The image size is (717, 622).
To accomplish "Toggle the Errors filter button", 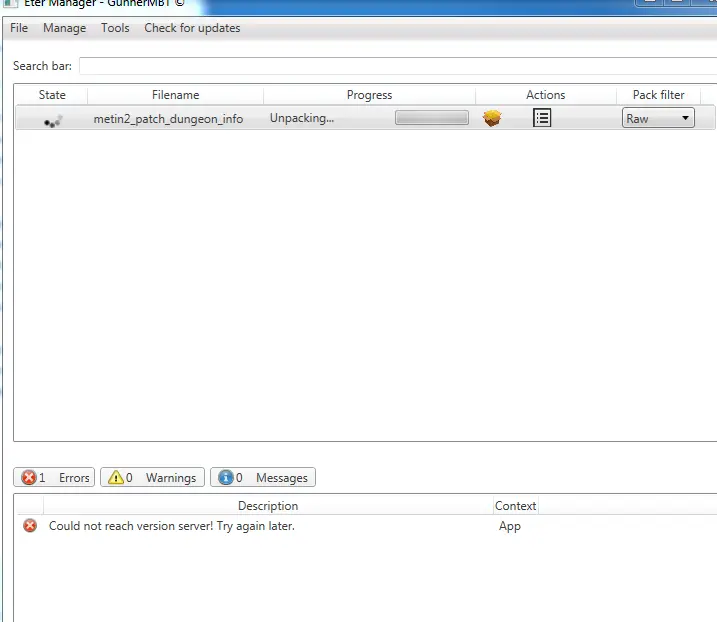I will tap(55, 478).
